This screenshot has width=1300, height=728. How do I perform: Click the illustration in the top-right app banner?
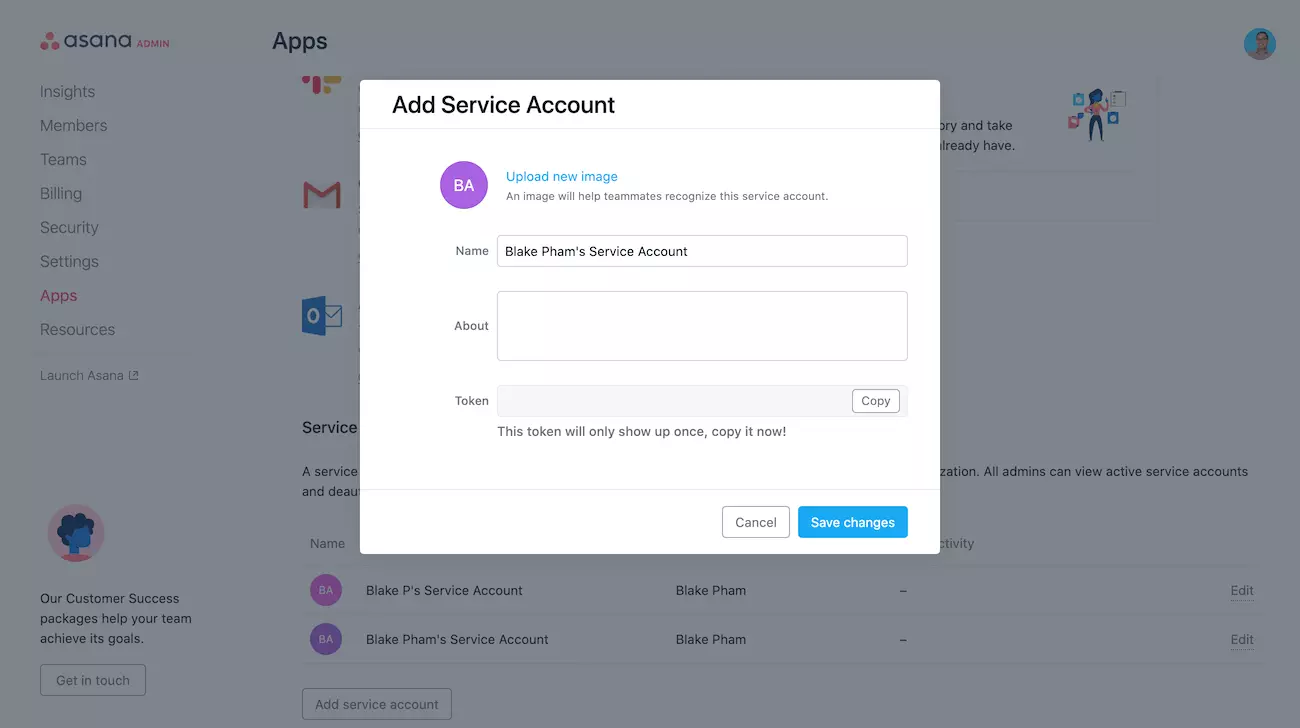click(1098, 114)
